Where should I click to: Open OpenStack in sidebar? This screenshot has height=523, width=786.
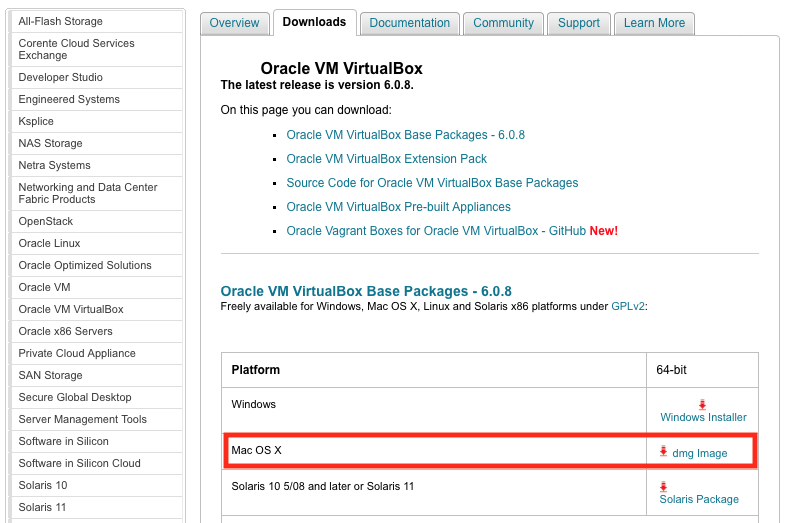[x=96, y=222]
